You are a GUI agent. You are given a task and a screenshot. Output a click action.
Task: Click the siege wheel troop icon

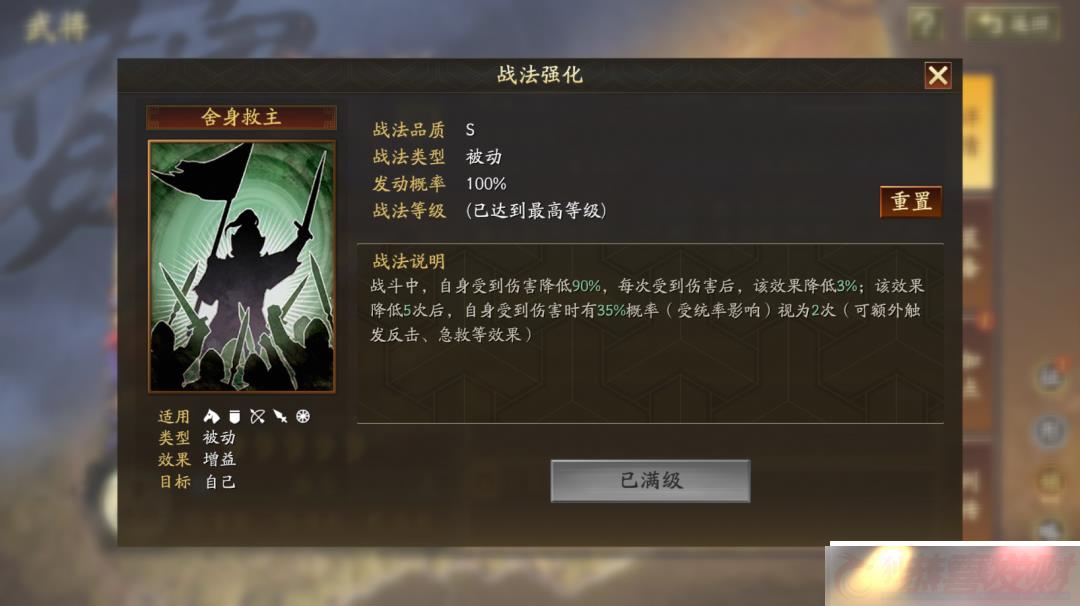(x=303, y=416)
